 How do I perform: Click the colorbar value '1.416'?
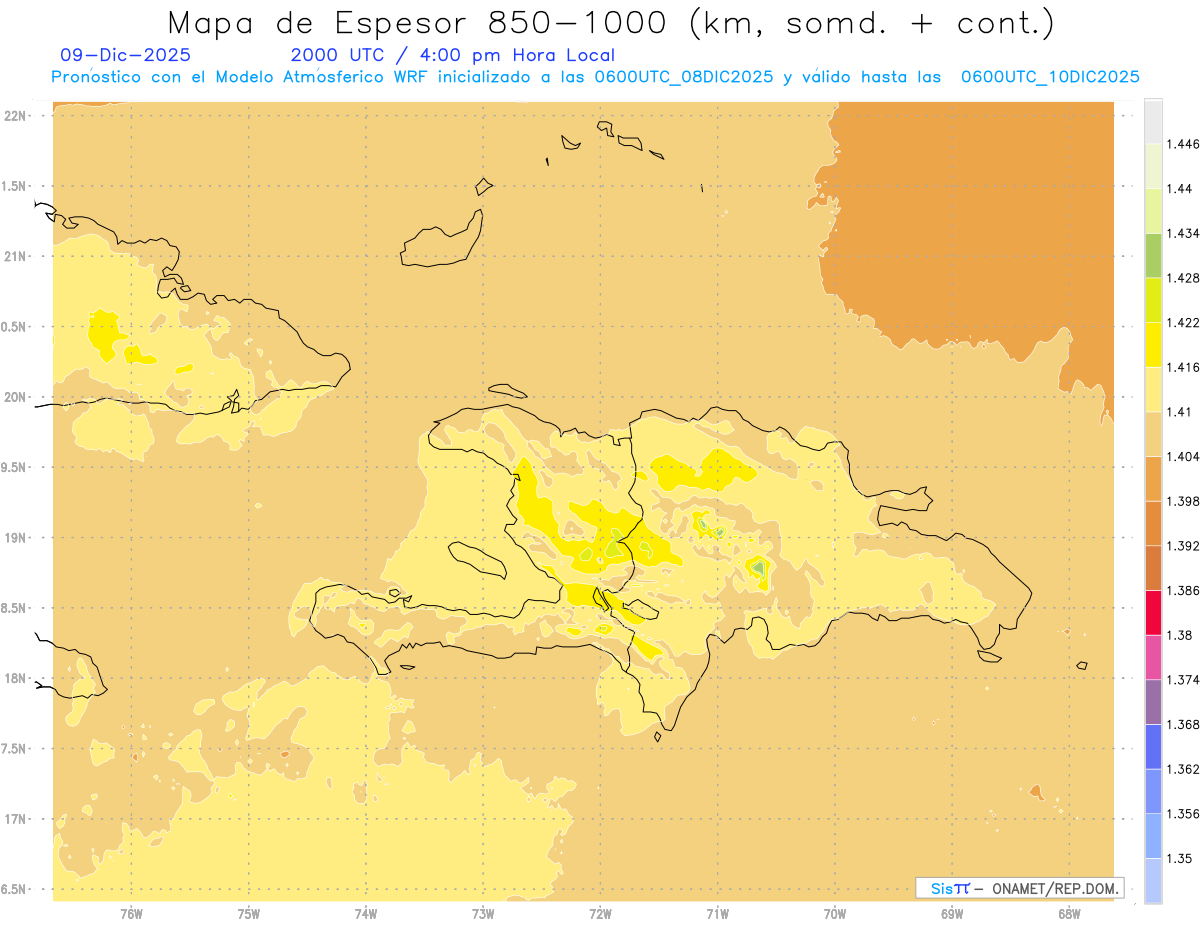pyautogui.click(x=1183, y=367)
